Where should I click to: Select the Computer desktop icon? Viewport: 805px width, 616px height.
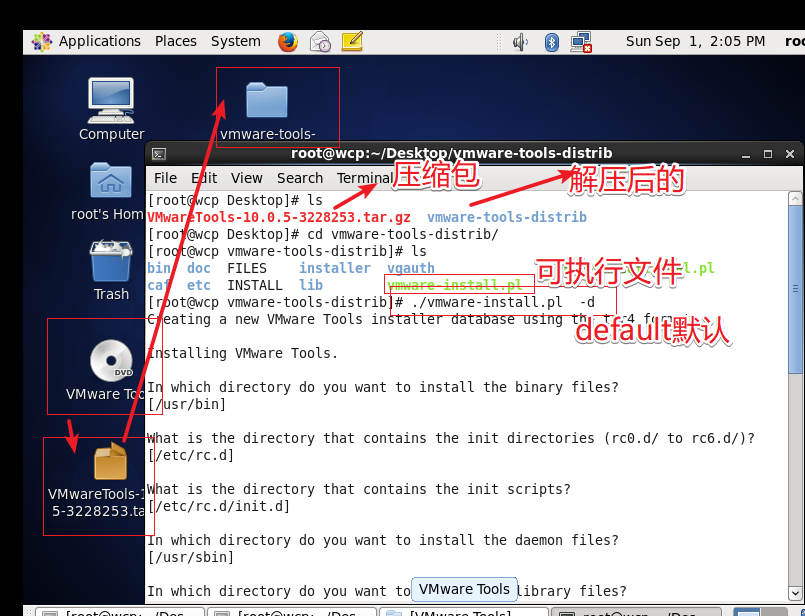tap(111, 109)
